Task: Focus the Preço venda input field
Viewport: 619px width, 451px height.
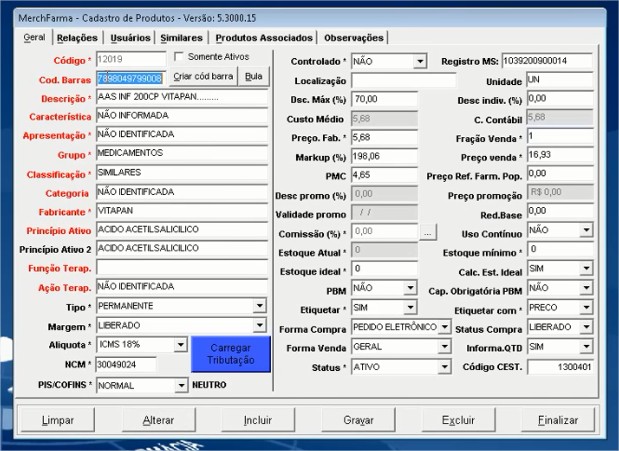Action: click(559, 156)
